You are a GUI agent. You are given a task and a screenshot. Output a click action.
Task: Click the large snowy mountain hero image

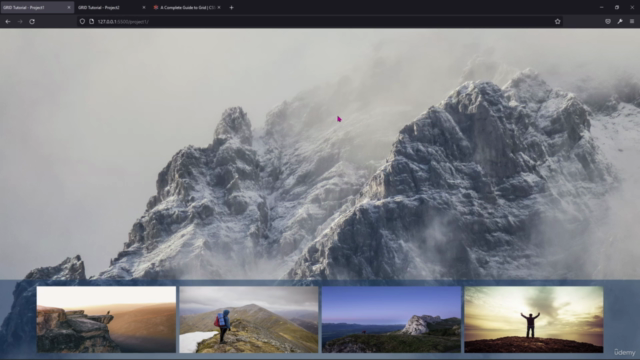(320, 154)
